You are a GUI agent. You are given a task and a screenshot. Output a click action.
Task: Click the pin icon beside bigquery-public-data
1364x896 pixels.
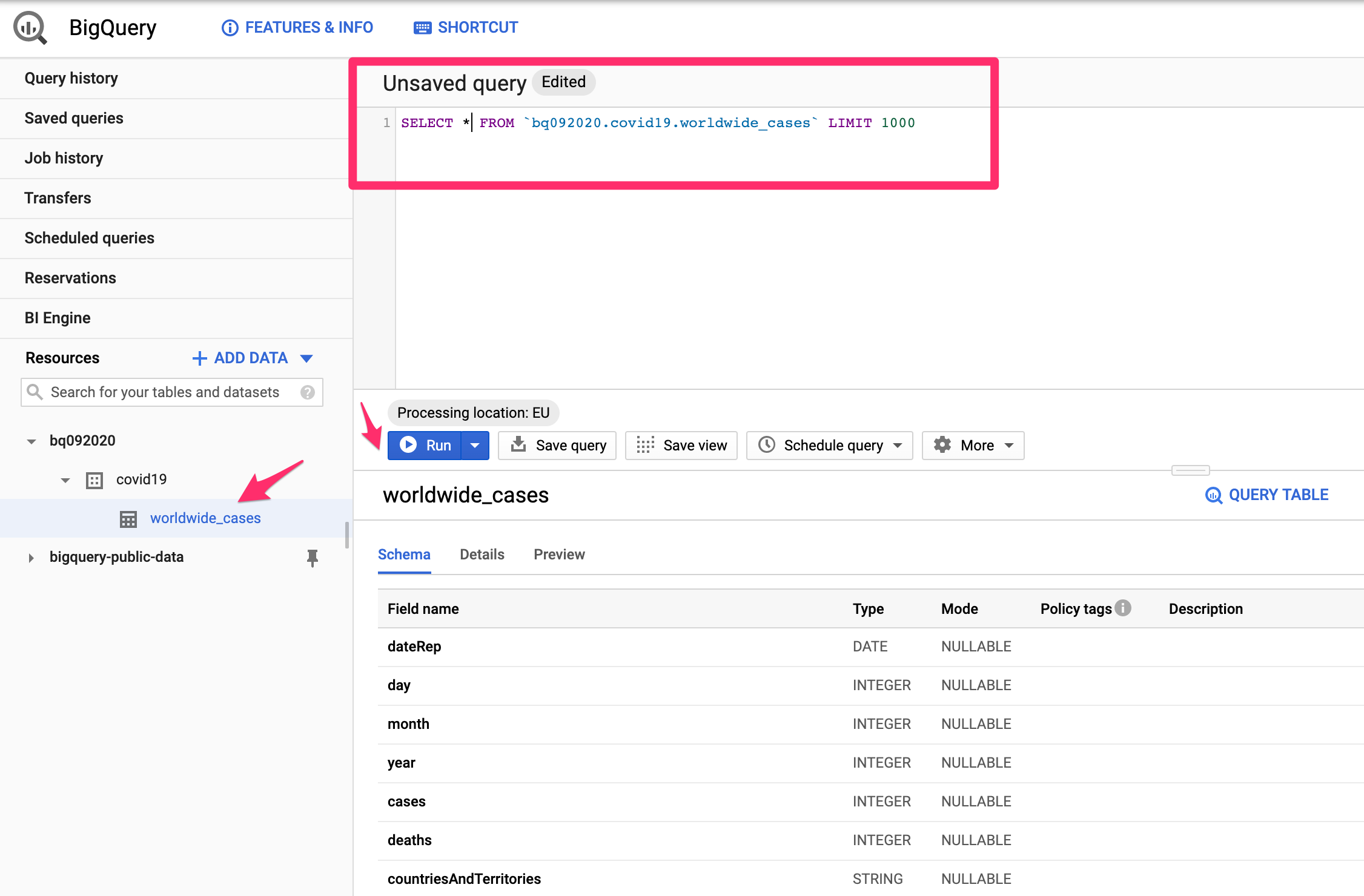tap(313, 558)
